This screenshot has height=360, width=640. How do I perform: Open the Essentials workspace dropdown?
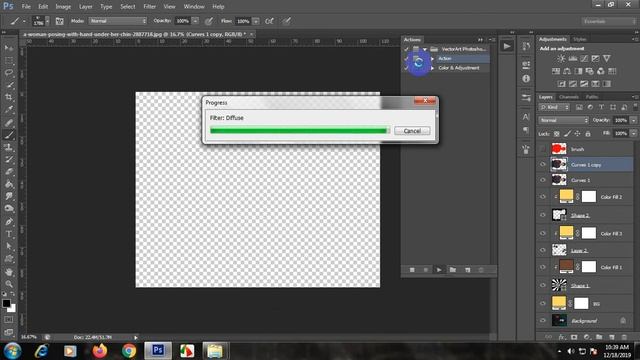(x=608, y=21)
